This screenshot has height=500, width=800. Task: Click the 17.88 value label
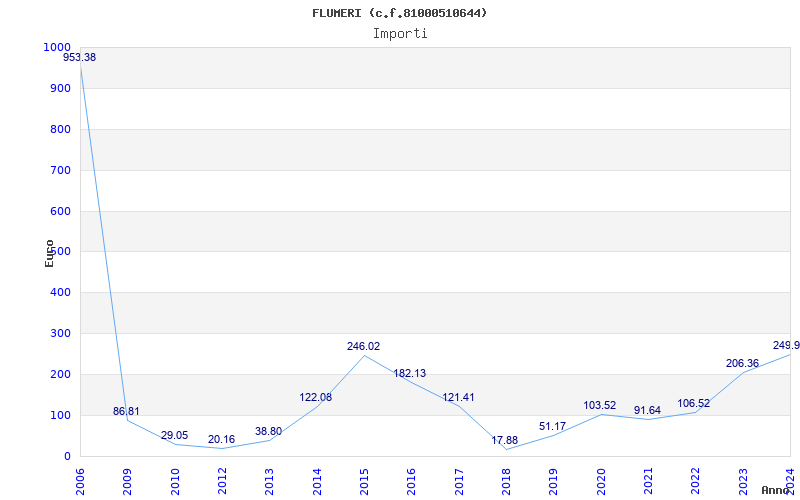click(505, 440)
